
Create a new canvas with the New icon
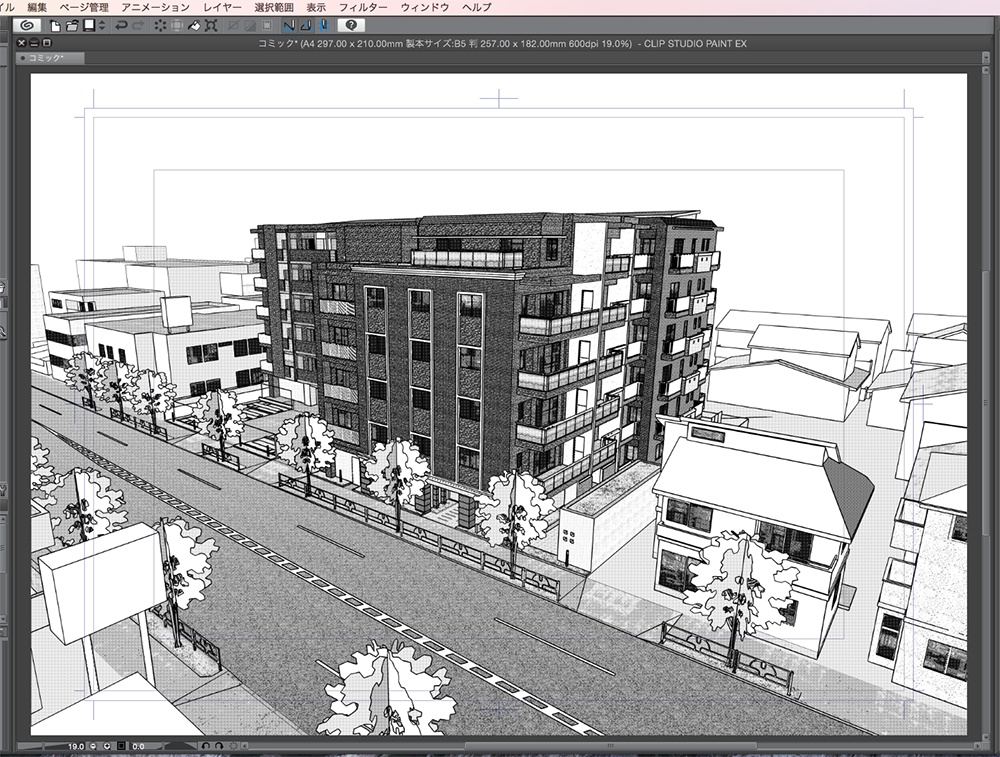pyautogui.click(x=55, y=28)
